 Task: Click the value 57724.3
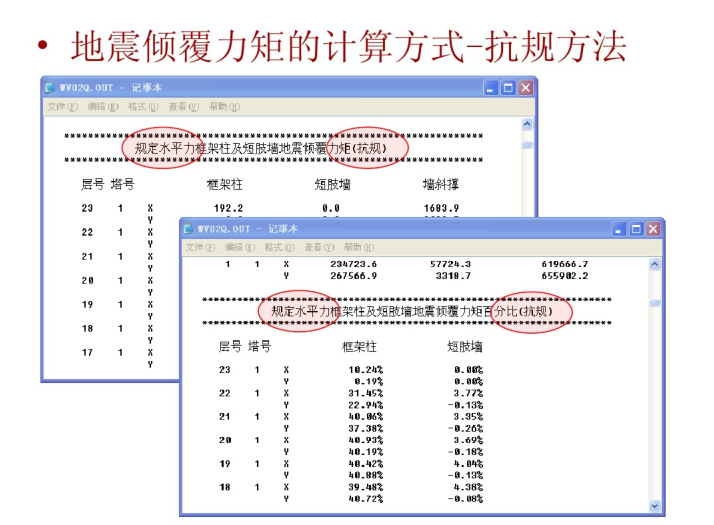[450, 264]
